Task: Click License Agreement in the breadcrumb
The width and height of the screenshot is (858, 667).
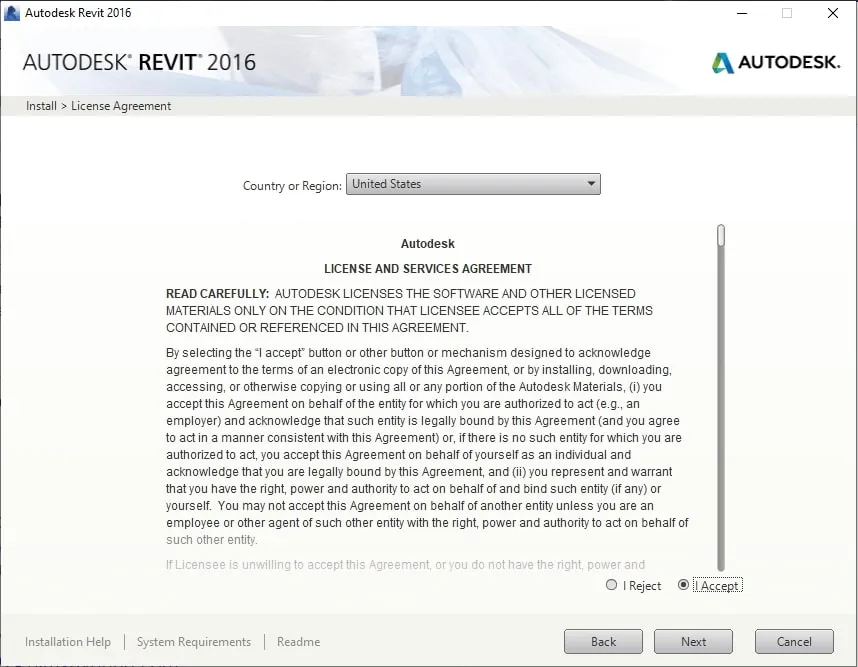Action: [120, 105]
